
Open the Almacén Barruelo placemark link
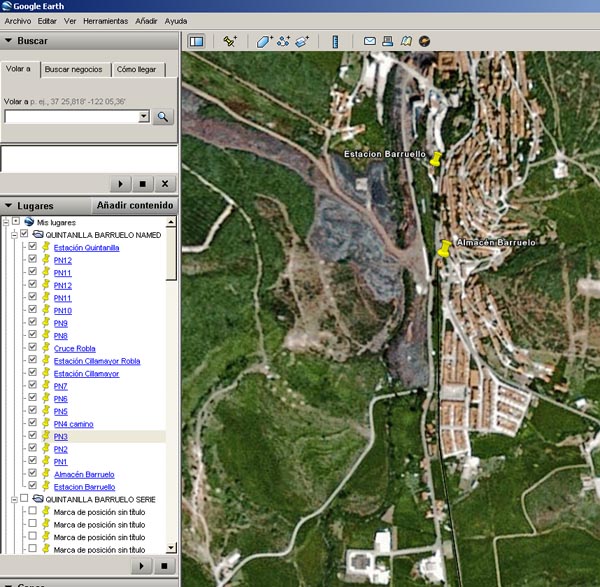click(84, 474)
